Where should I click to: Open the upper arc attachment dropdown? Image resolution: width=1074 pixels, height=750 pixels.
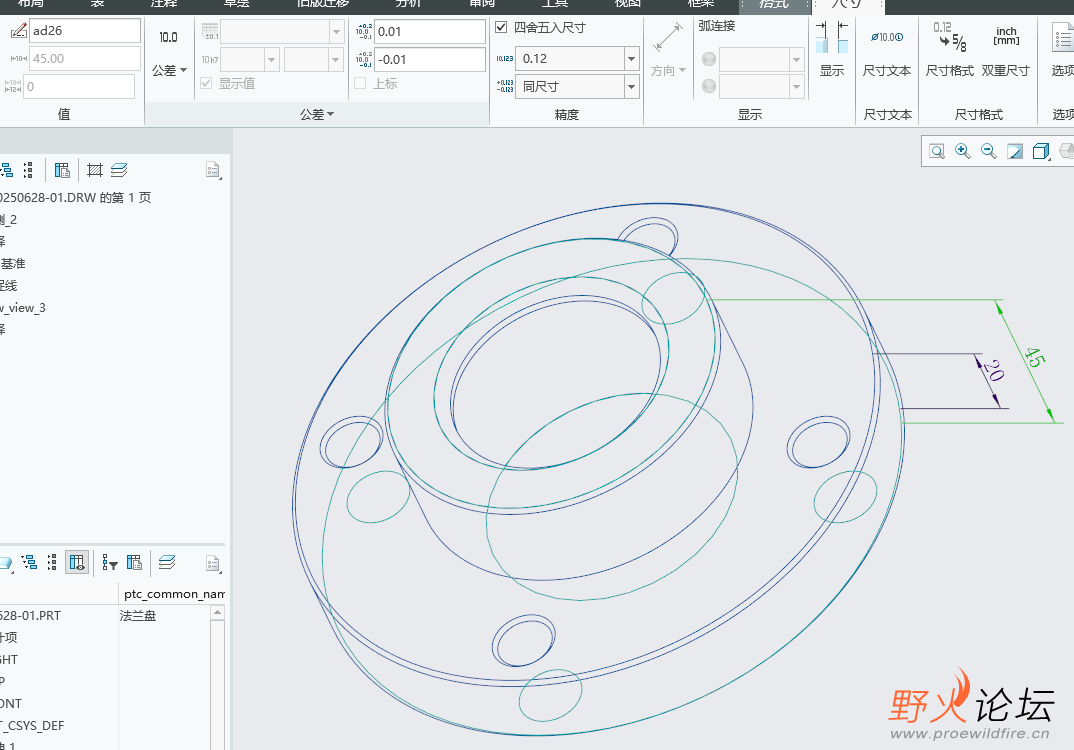(x=796, y=60)
